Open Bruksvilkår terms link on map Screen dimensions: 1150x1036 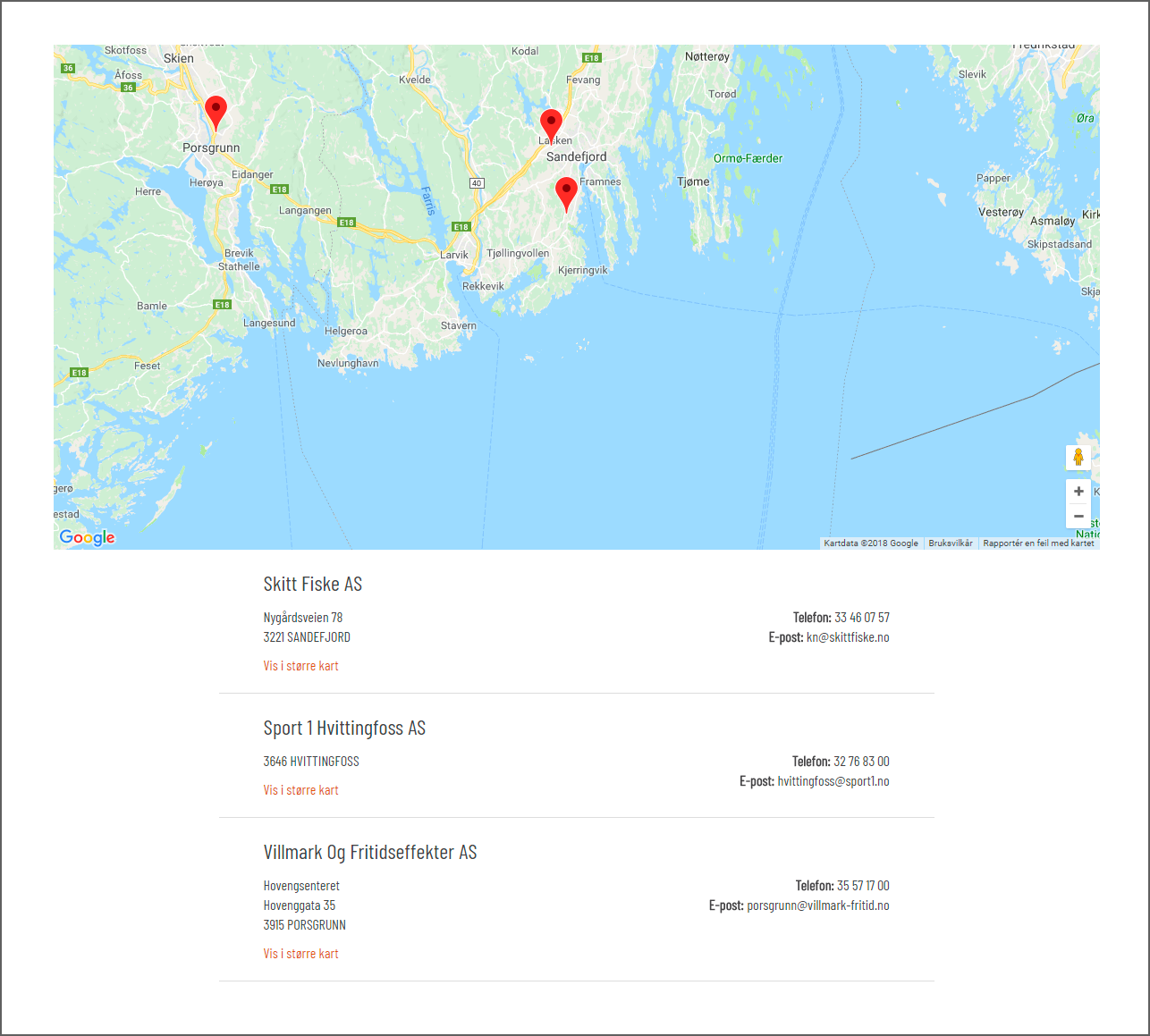951,543
